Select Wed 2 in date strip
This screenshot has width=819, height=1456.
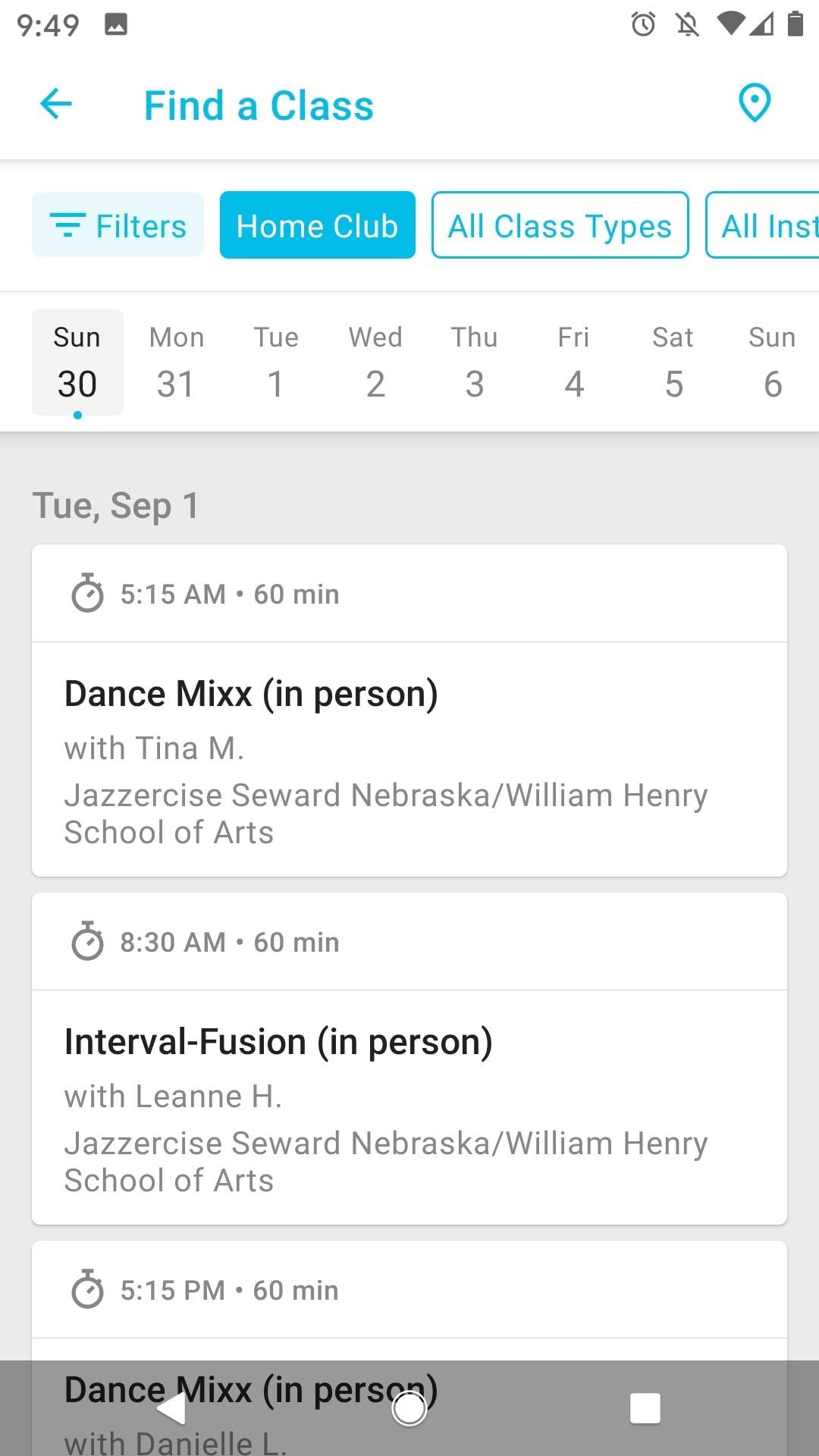[x=375, y=362]
